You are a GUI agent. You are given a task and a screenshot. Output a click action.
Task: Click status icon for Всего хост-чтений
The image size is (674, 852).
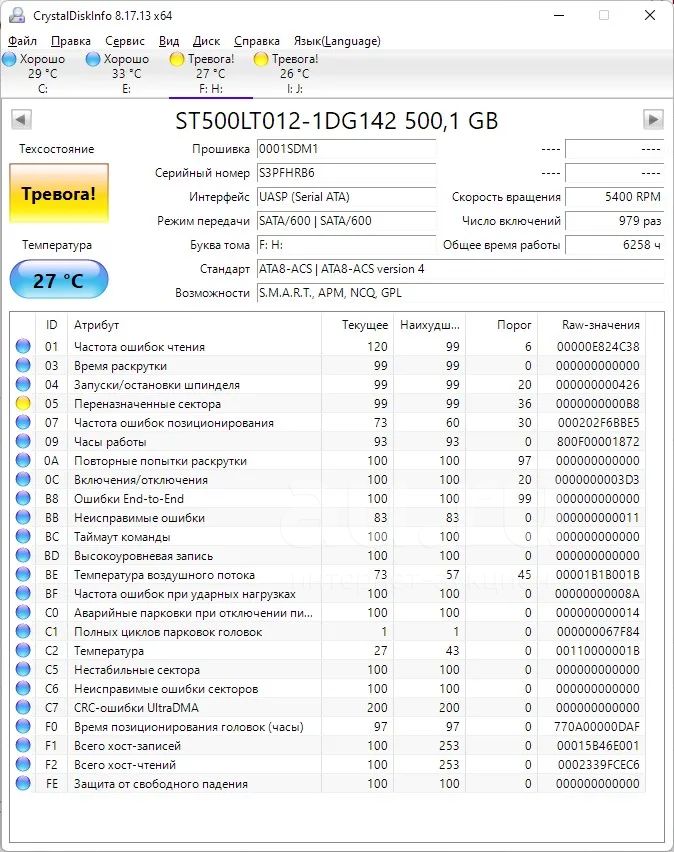point(23,765)
